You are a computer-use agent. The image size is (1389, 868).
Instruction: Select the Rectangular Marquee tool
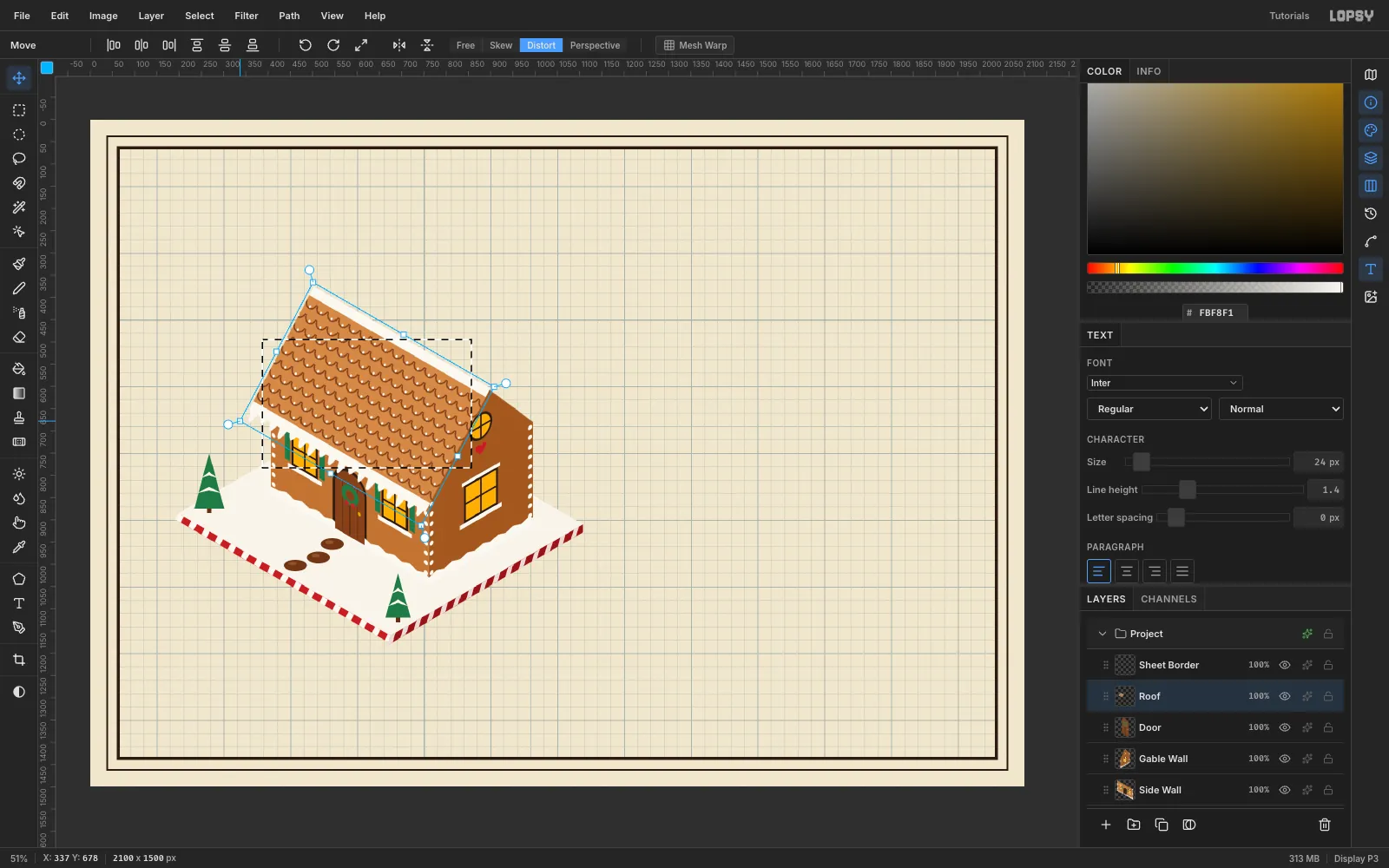[19, 110]
